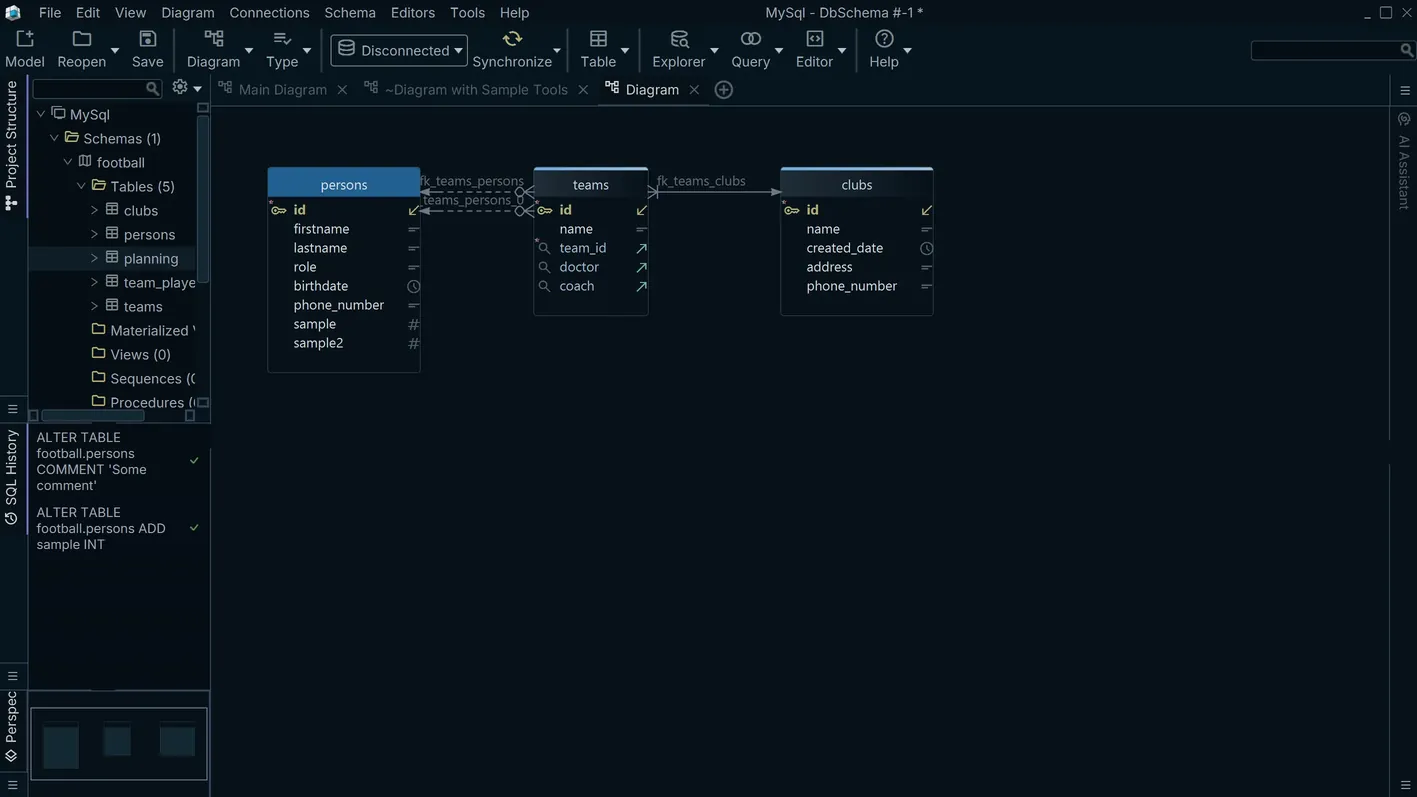1417x797 pixels.
Task: Toggle the checkmark on the COMMENT SQL entry
Action: coord(192,459)
